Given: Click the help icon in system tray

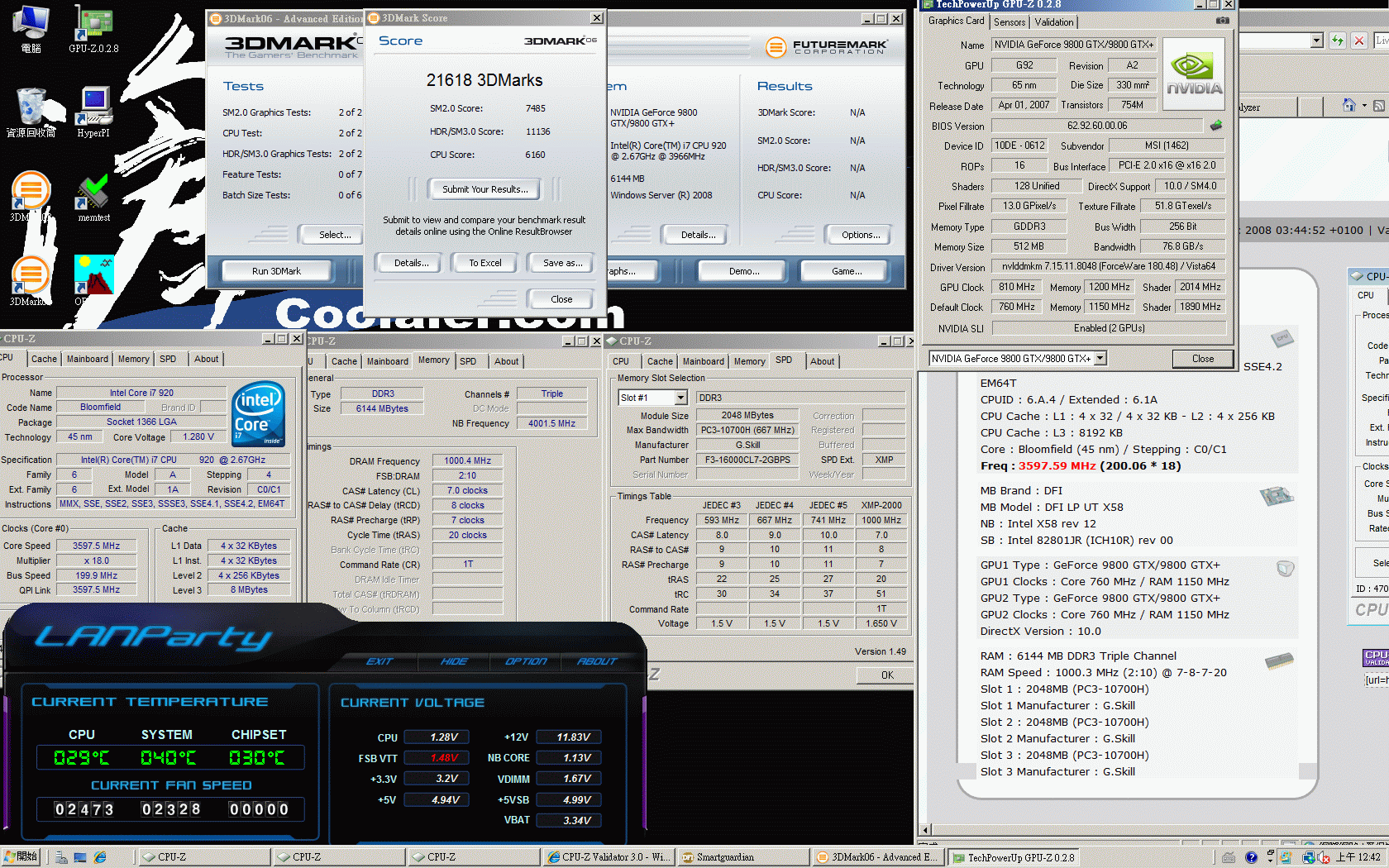Looking at the screenshot, I should pyautogui.click(x=1251, y=857).
